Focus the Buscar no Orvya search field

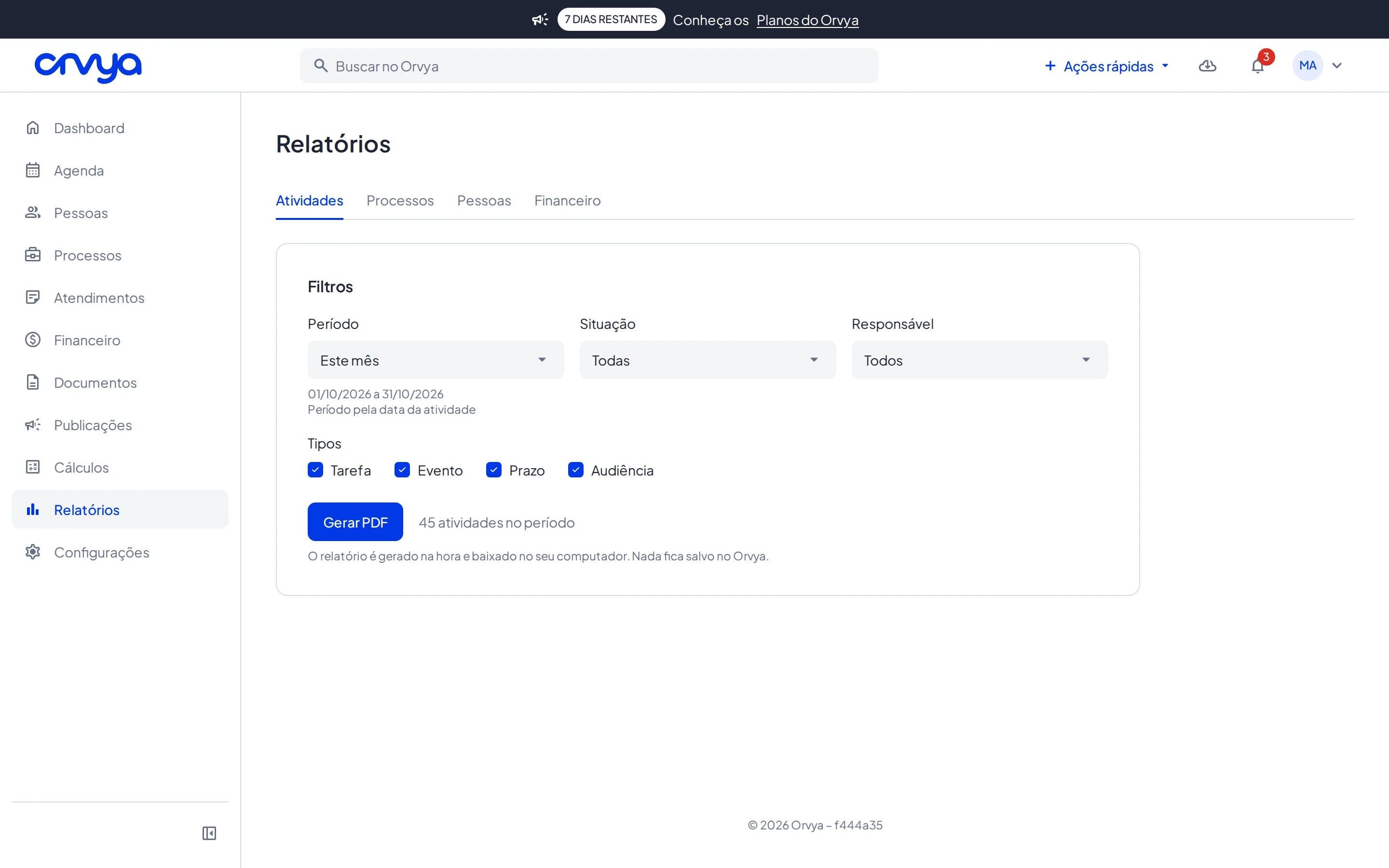(x=589, y=66)
